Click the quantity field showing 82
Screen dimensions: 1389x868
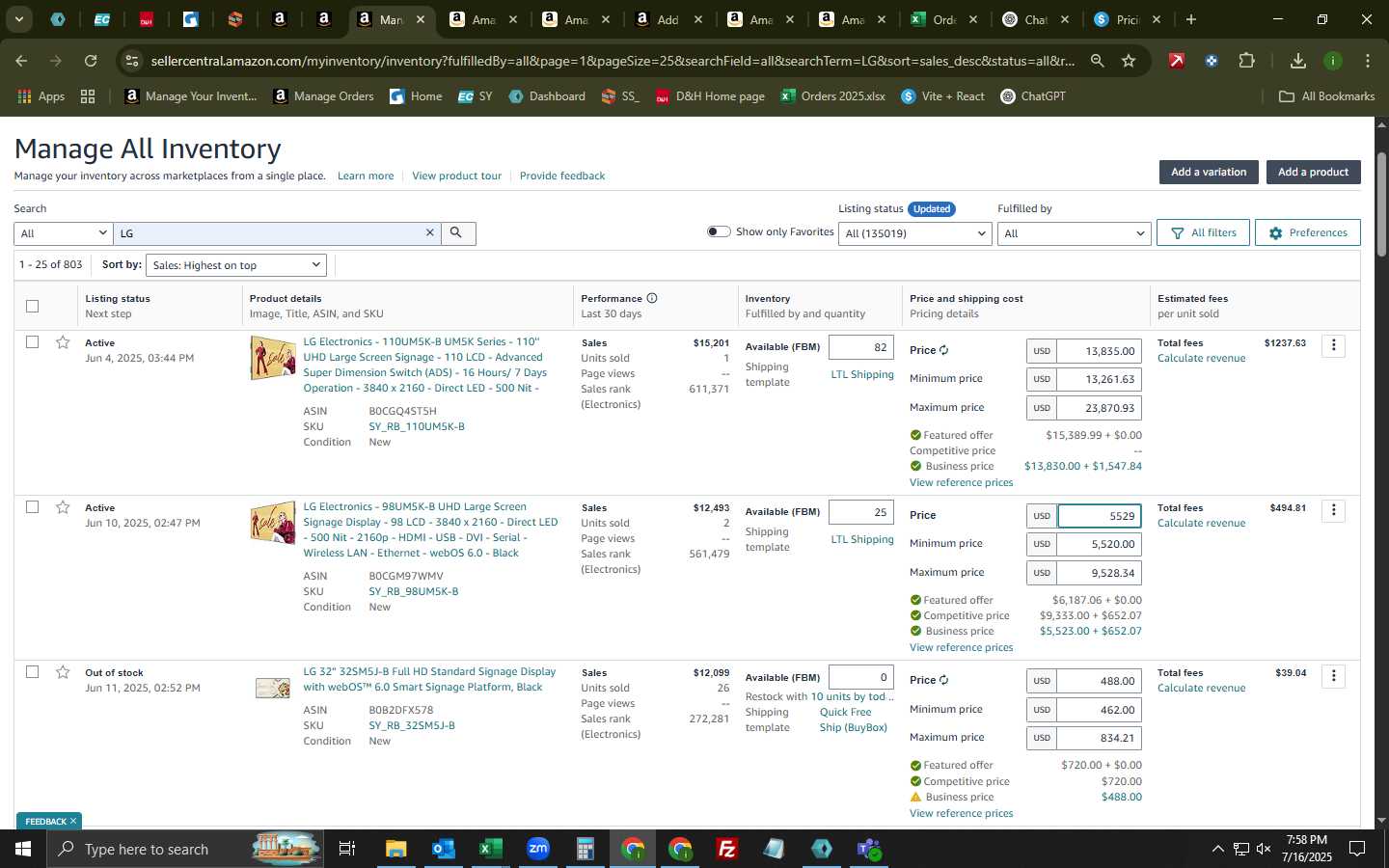pyautogui.click(x=860, y=347)
